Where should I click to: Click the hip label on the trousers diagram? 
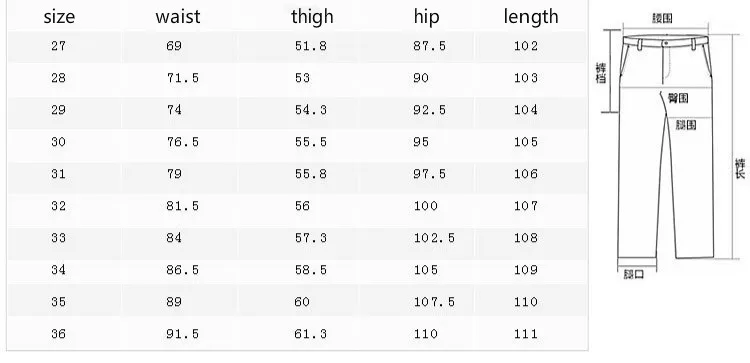coord(678,98)
